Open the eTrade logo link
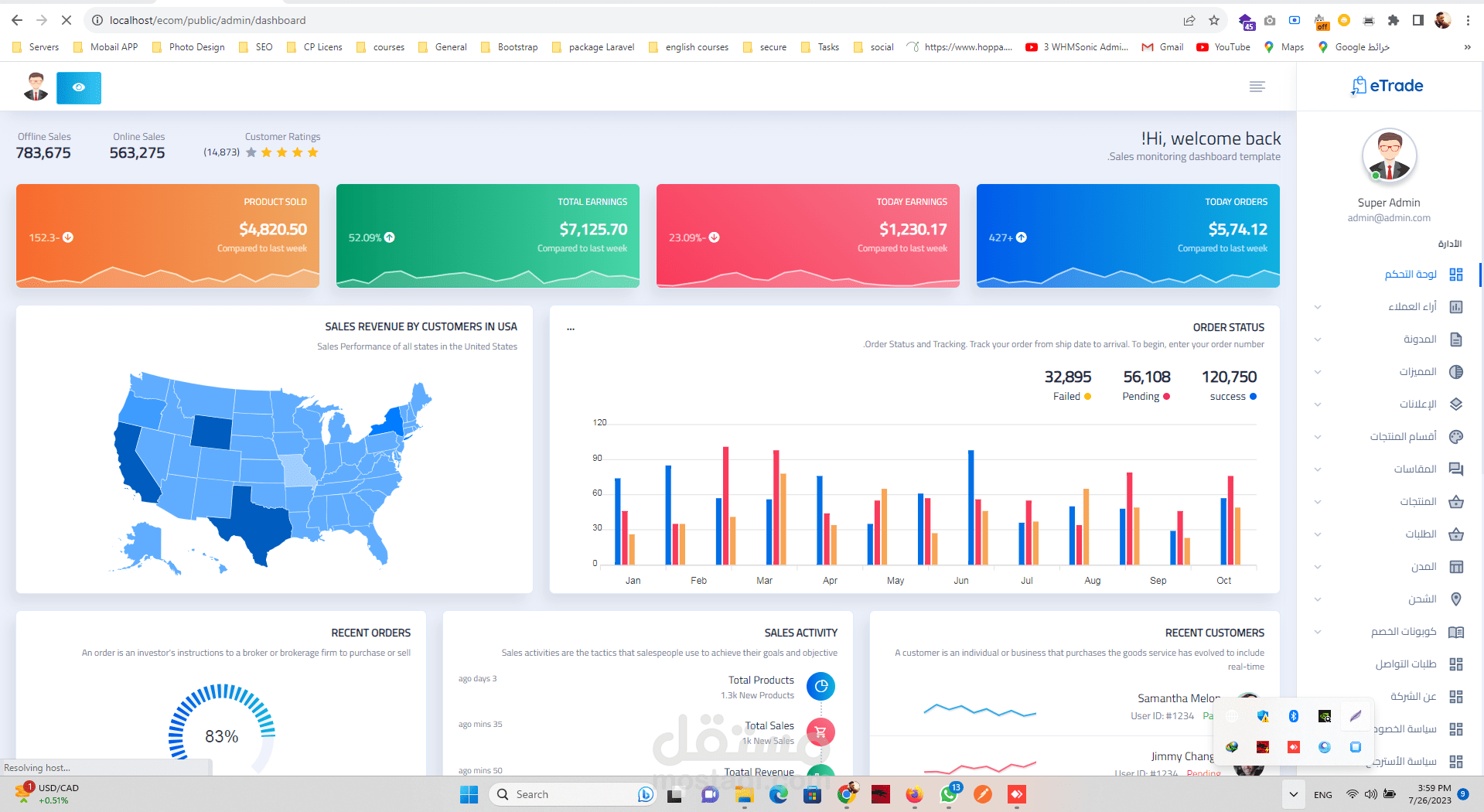Viewport: 1484px width, 812px height. [x=1388, y=86]
